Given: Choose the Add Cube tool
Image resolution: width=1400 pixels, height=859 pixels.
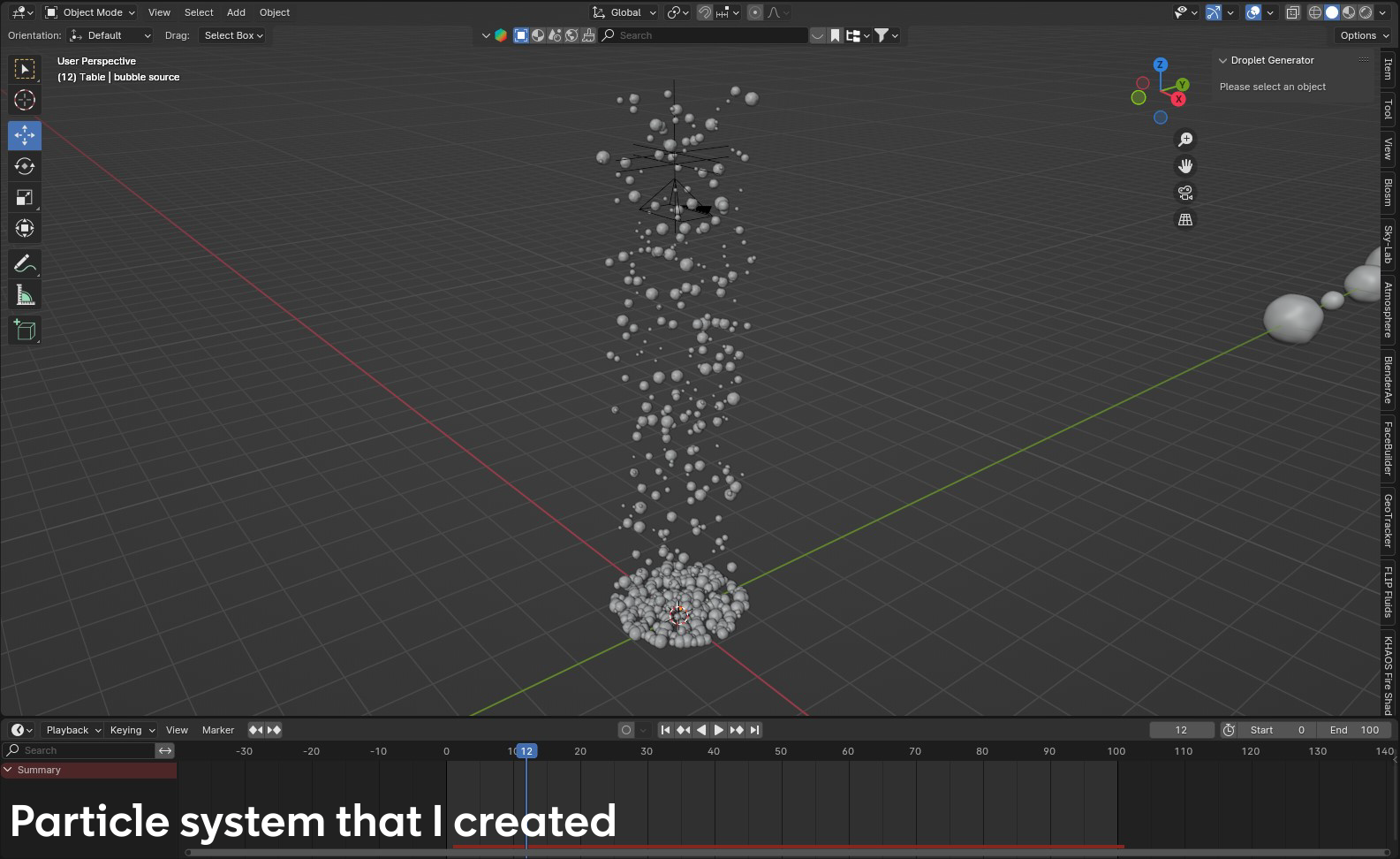Looking at the screenshot, I should pyautogui.click(x=25, y=331).
